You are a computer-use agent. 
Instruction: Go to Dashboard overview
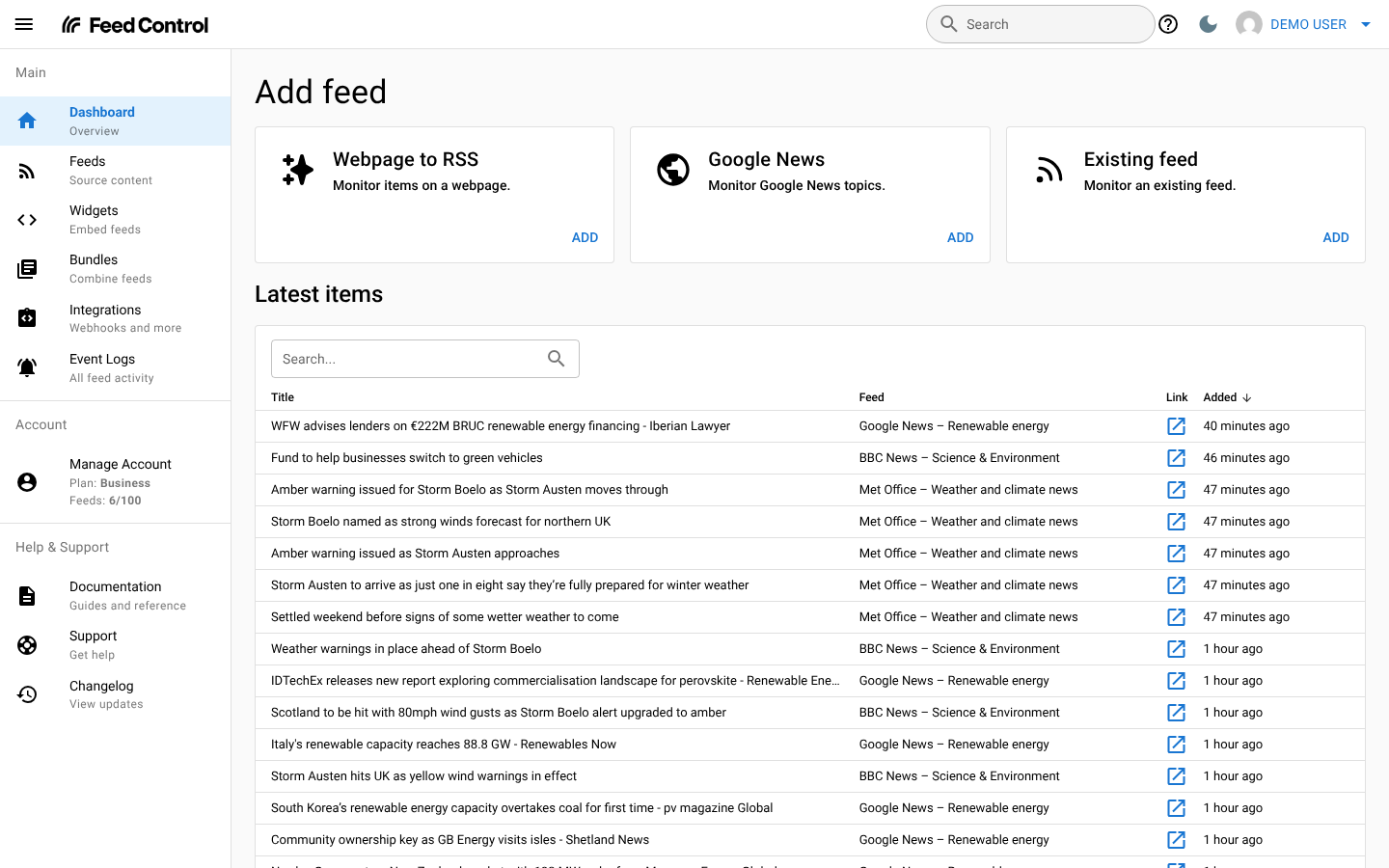click(116, 121)
